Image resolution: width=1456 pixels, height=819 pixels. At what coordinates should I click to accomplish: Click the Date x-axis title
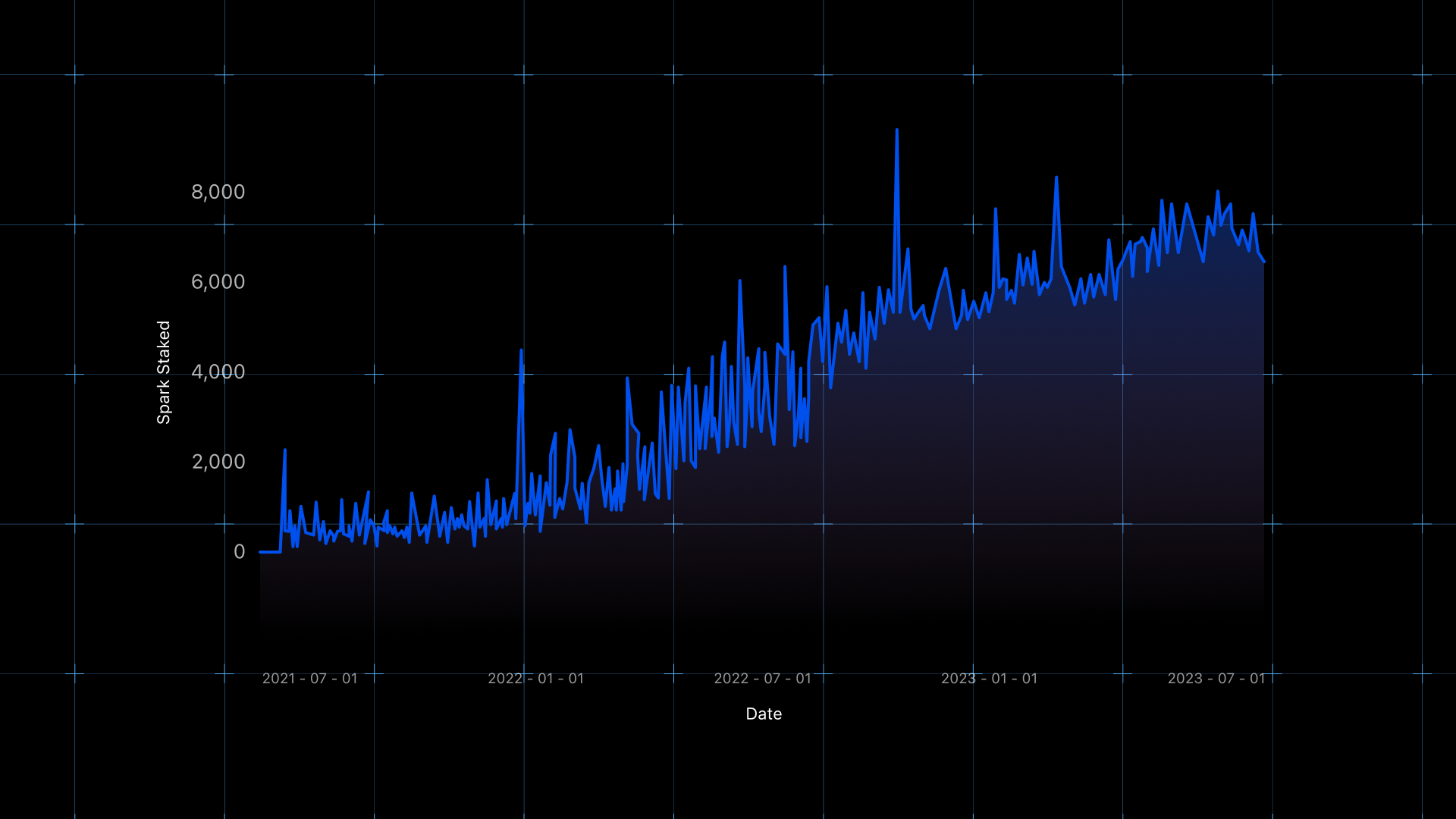click(764, 714)
